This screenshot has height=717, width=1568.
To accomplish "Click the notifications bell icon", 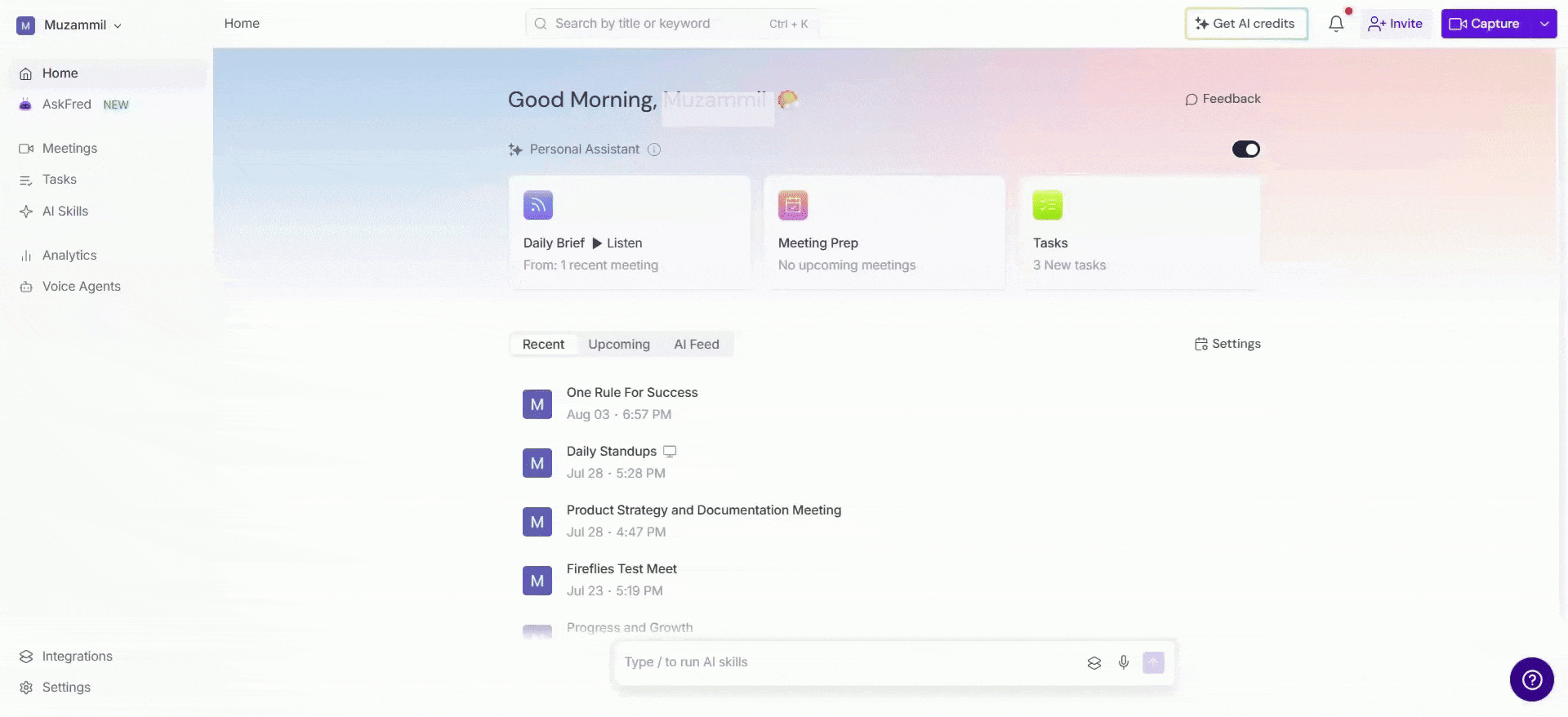I will coord(1336,24).
